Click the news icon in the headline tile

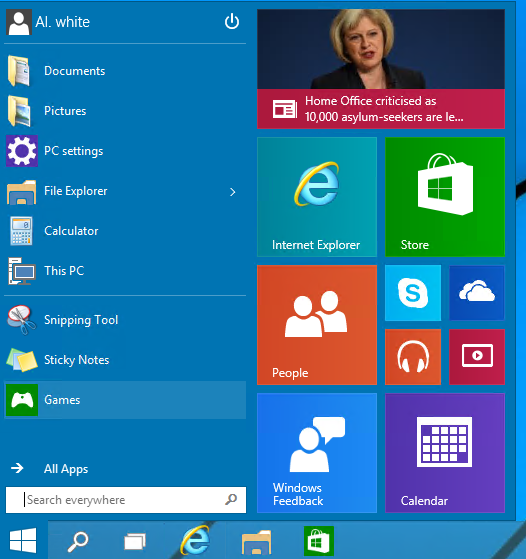(x=285, y=109)
